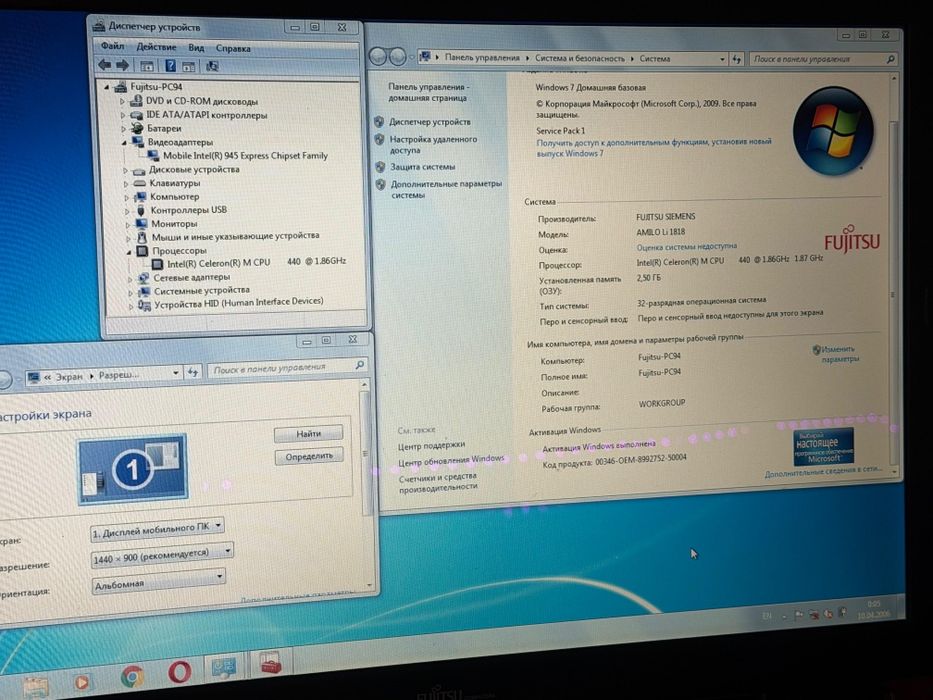Expand Сетевые адаптеры node
Viewport: 933px width, 700px height.
tap(130, 278)
